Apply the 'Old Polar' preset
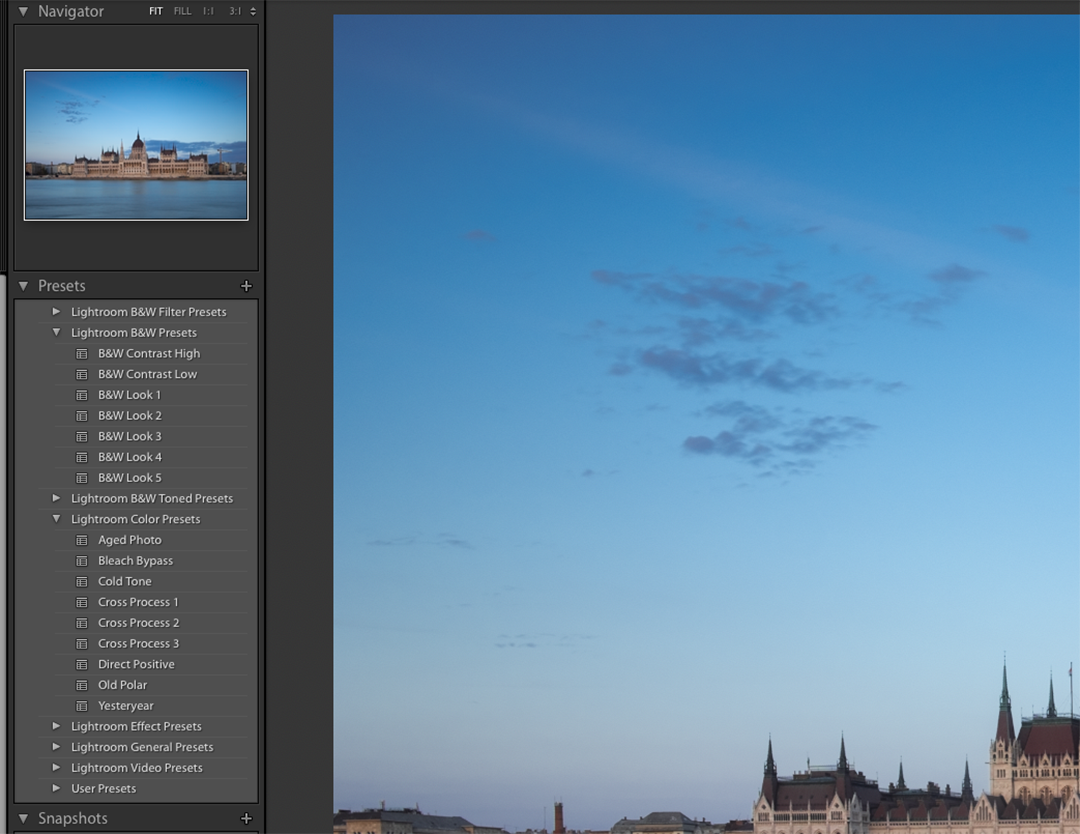The image size is (1080, 834). [x=123, y=685]
